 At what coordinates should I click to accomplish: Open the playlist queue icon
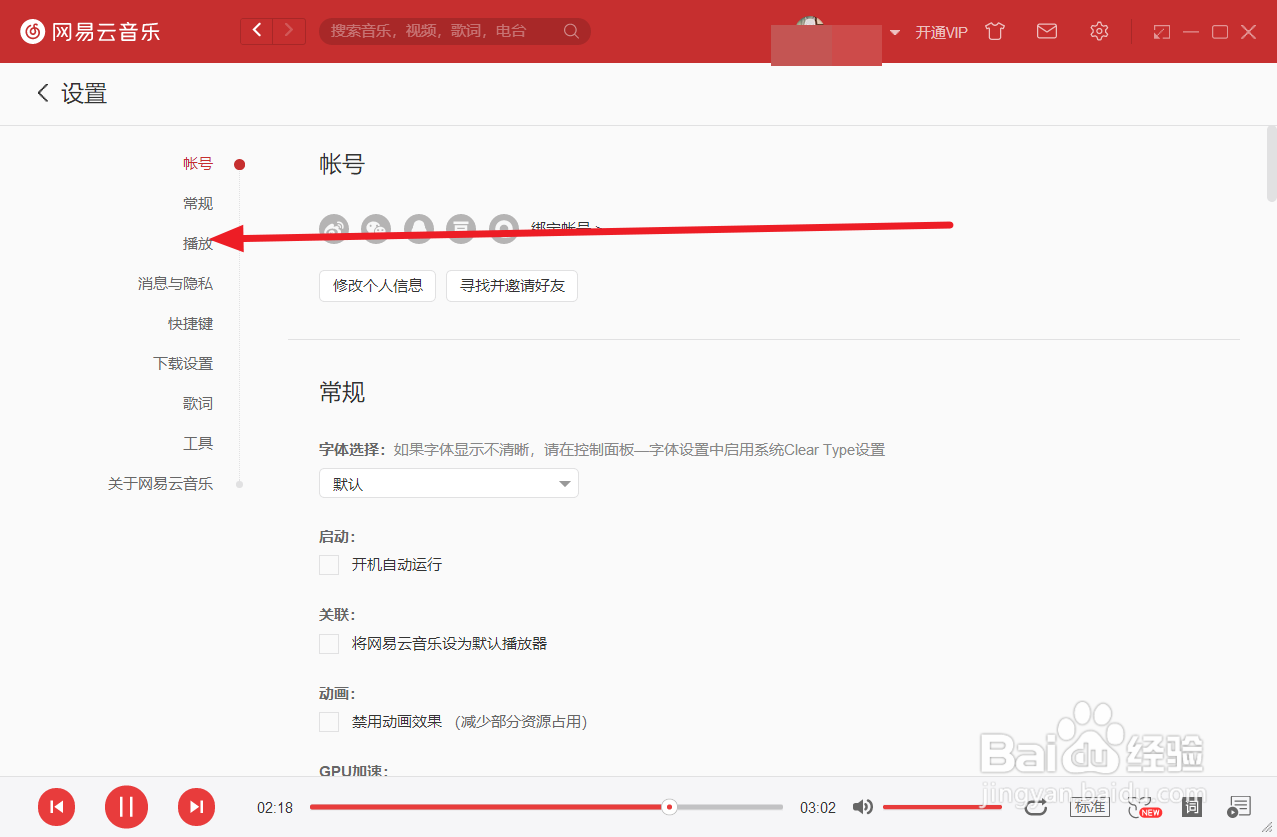1240,806
